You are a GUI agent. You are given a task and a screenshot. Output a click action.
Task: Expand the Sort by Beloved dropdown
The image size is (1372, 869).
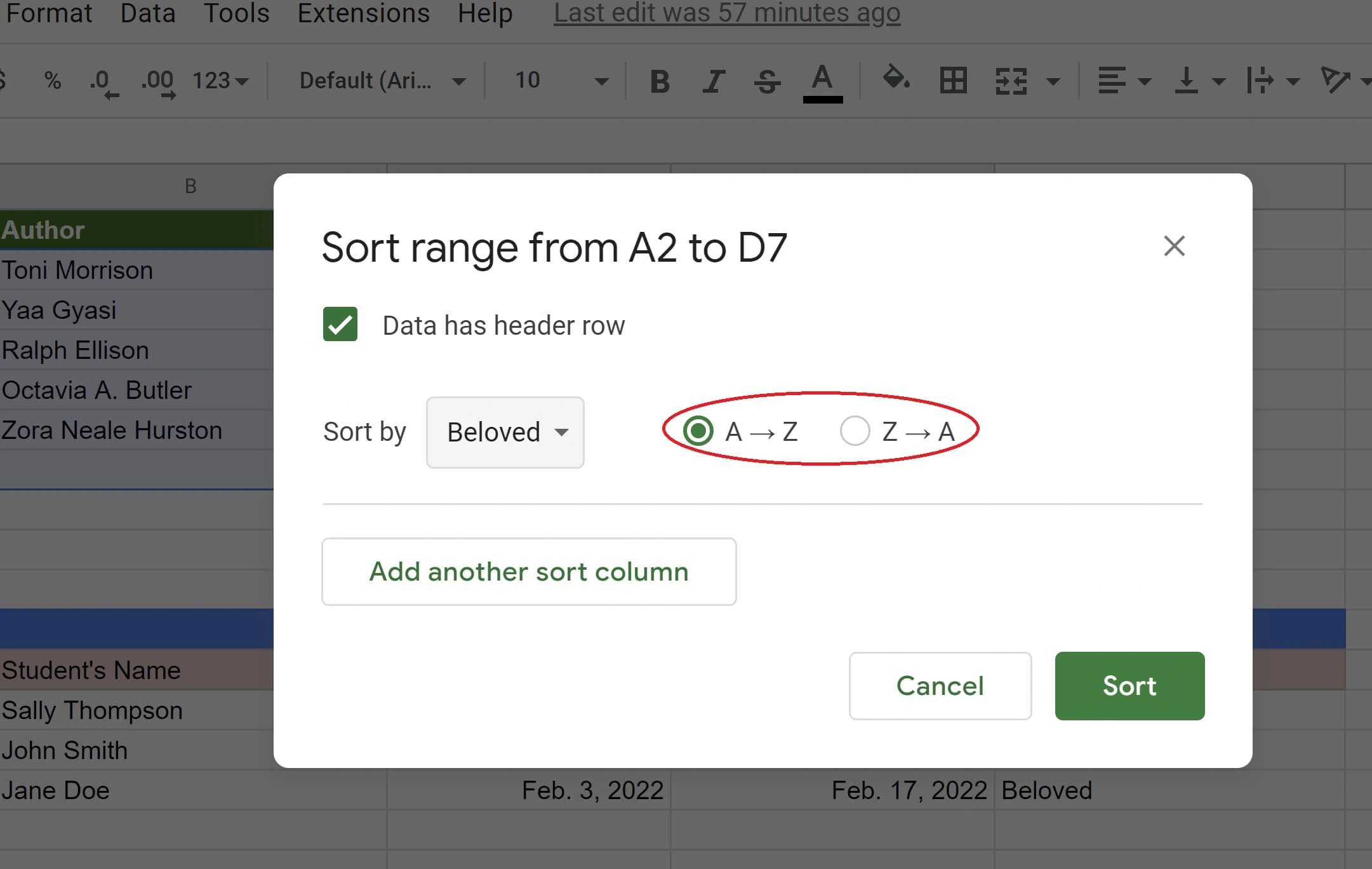tap(505, 432)
